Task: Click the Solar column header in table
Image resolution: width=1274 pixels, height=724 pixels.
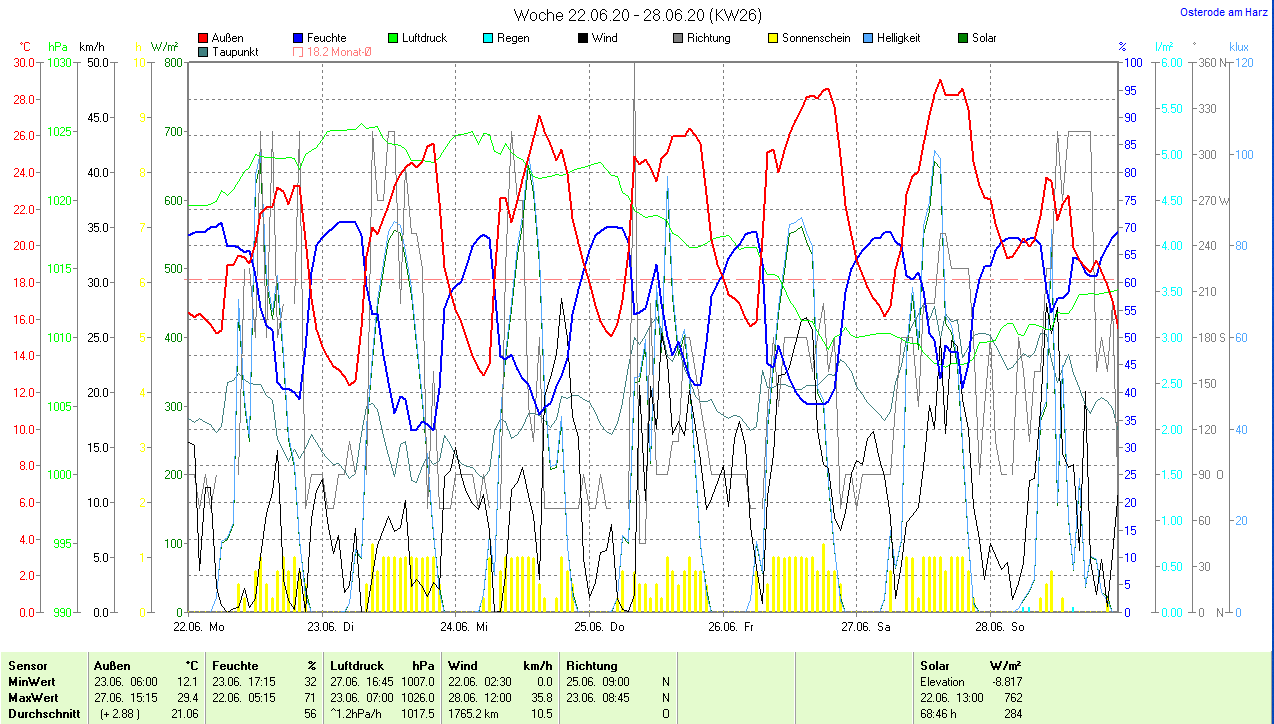Action: point(935,665)
